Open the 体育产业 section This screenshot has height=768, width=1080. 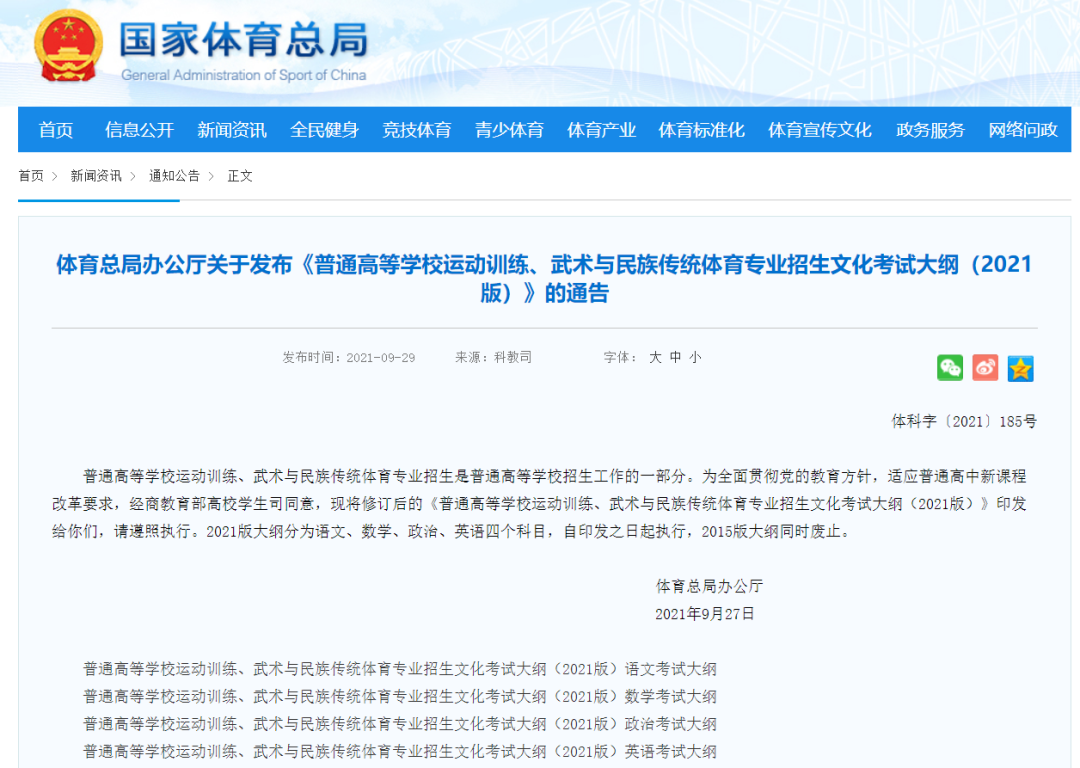point(601,129)
